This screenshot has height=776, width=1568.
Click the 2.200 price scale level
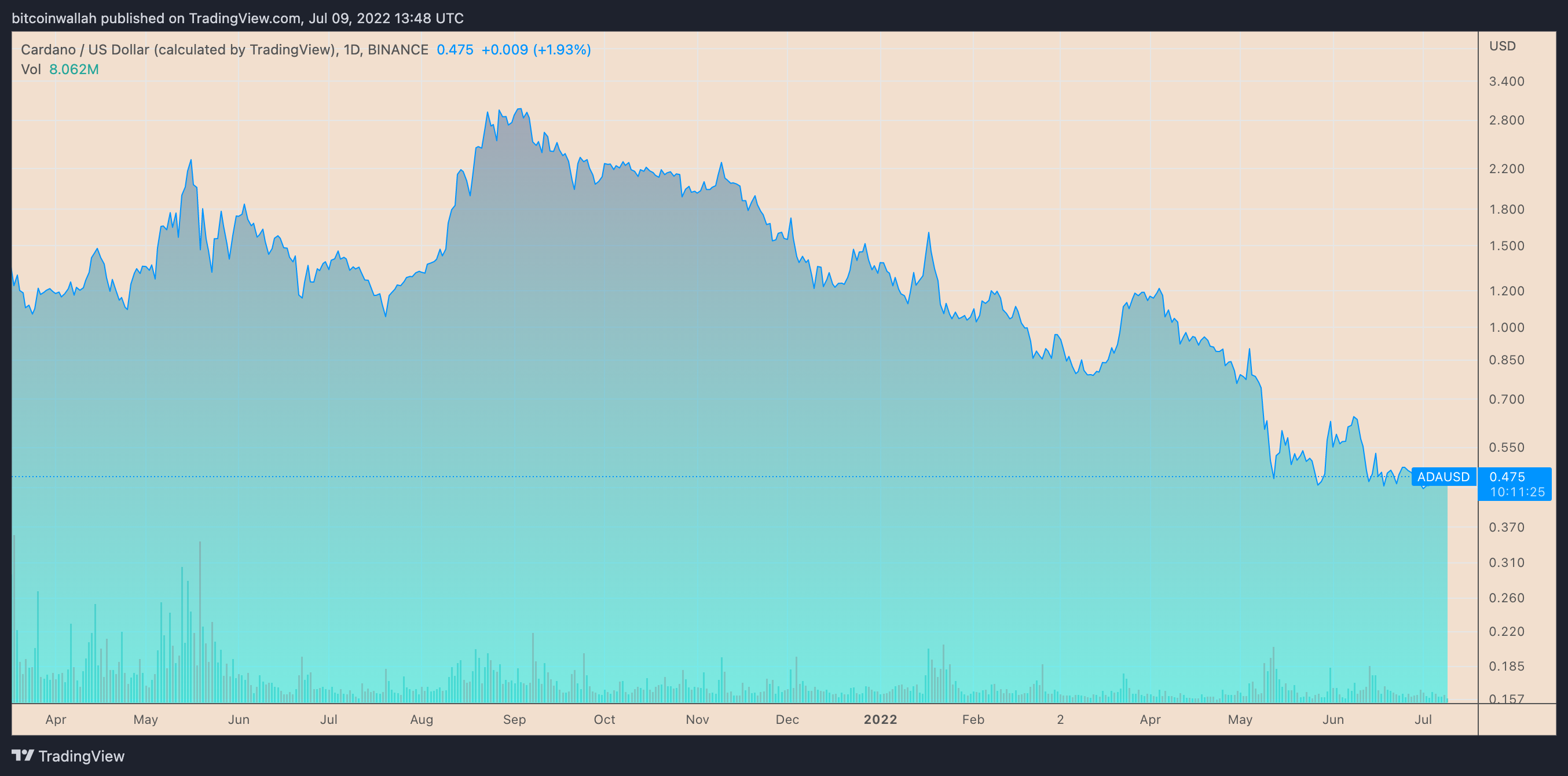point(1507,169)
